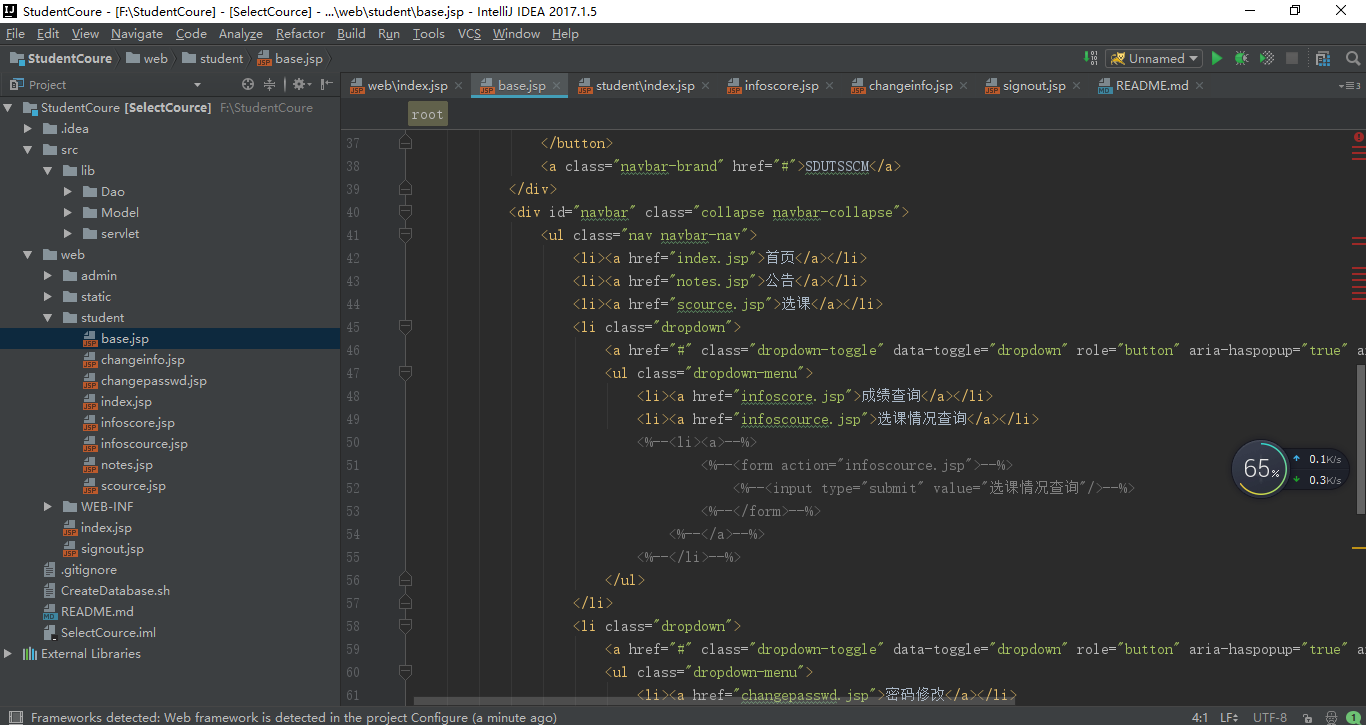Fold the code block at line 45

click(x=405, y=327)
